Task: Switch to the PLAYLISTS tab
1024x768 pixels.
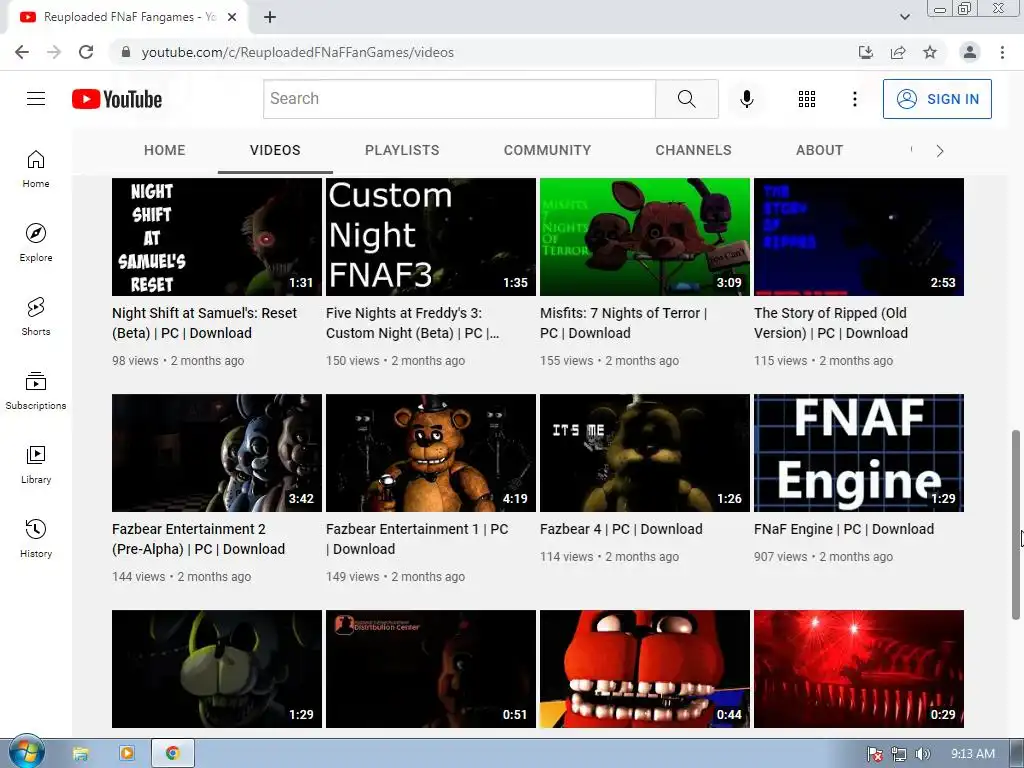Action: (x=402, y=150)
